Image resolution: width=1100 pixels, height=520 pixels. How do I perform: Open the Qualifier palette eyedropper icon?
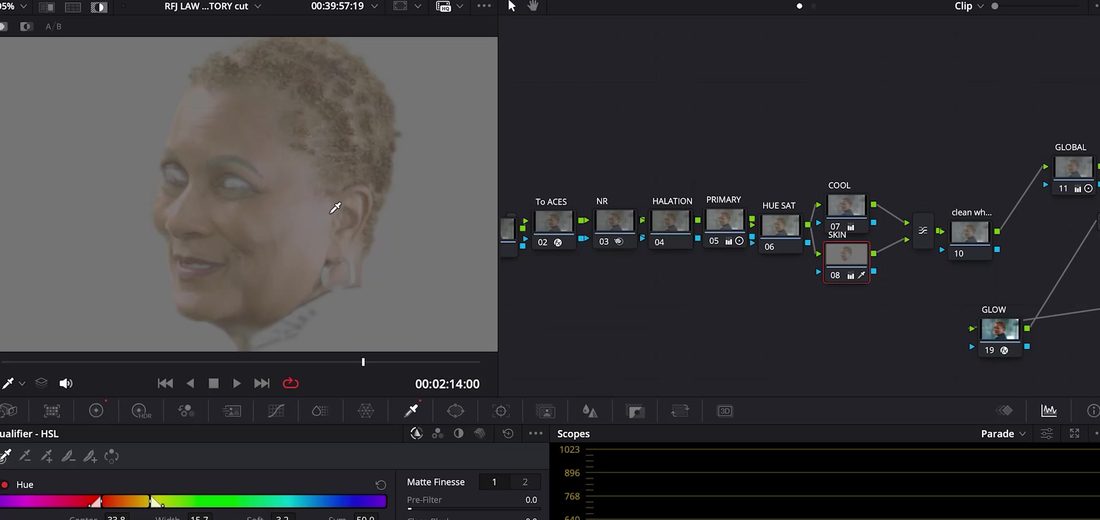(x=411, y=411)
